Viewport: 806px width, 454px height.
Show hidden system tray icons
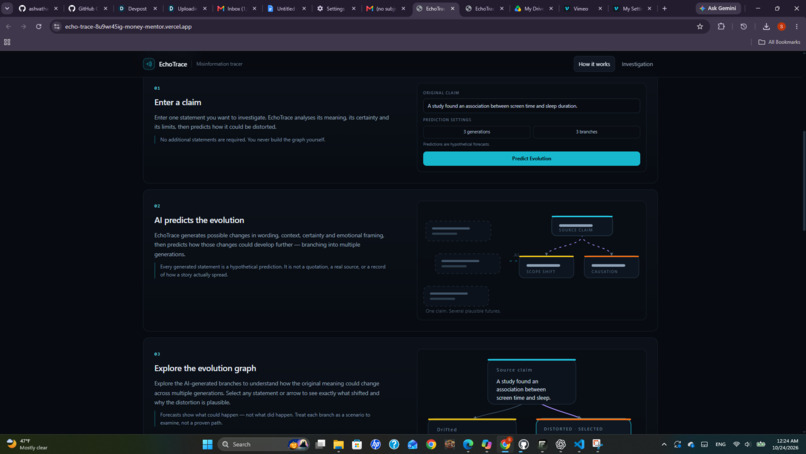[x=664, y=444]
